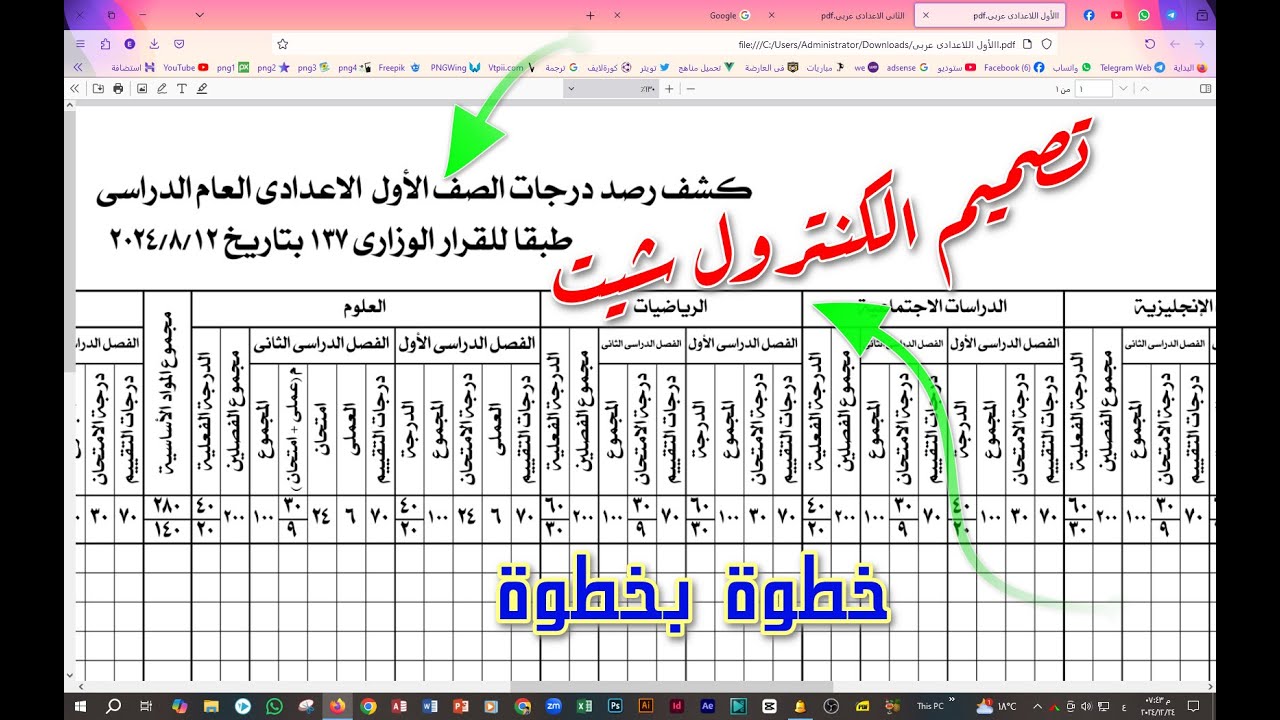Open the PDF viewer tools overflow menu
Viewport: 1280px width, 720px height.
pos(74,89)
